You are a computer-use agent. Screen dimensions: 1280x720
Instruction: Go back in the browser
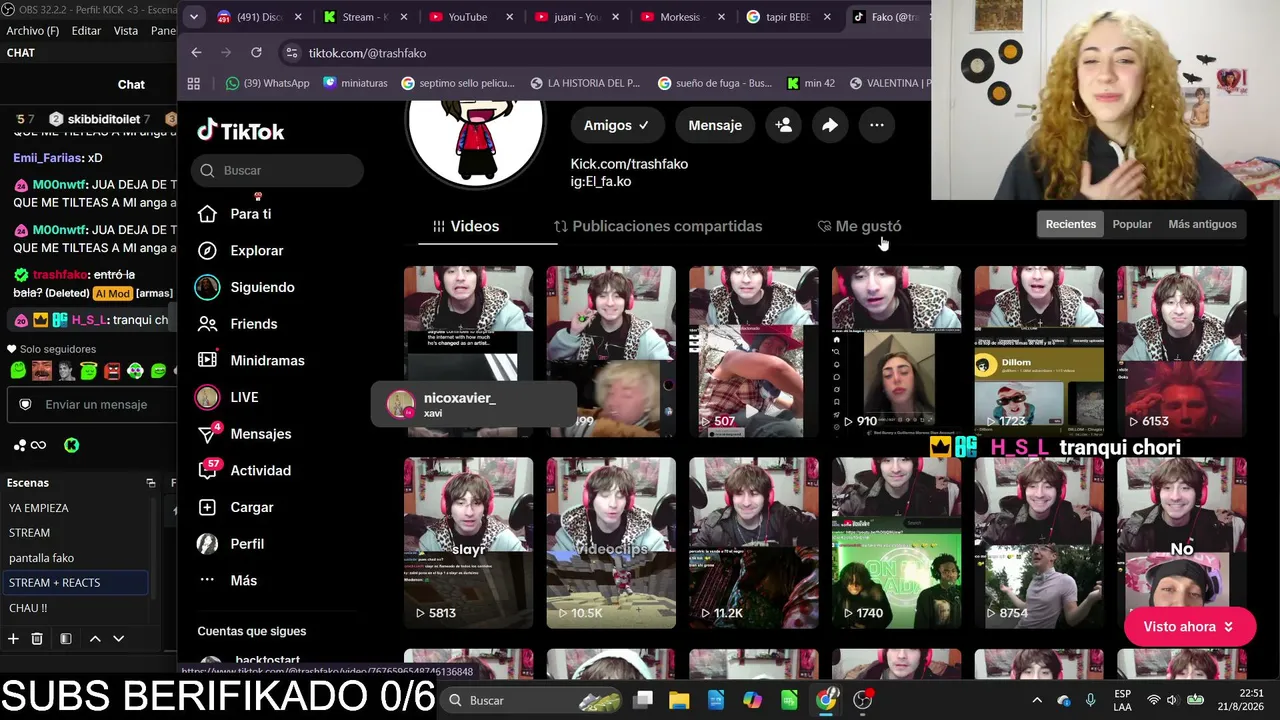(196, 53)
